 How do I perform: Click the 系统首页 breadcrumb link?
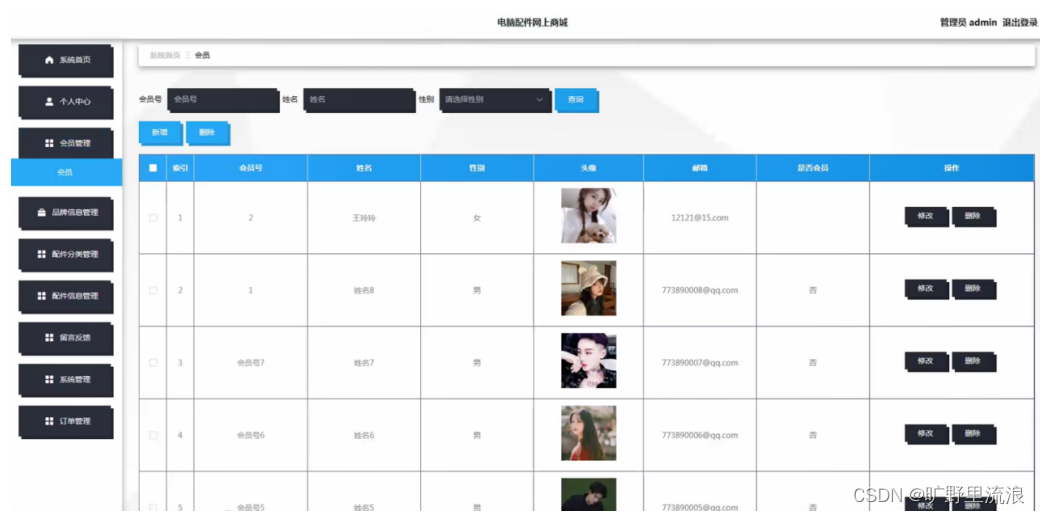click(165, 55)
